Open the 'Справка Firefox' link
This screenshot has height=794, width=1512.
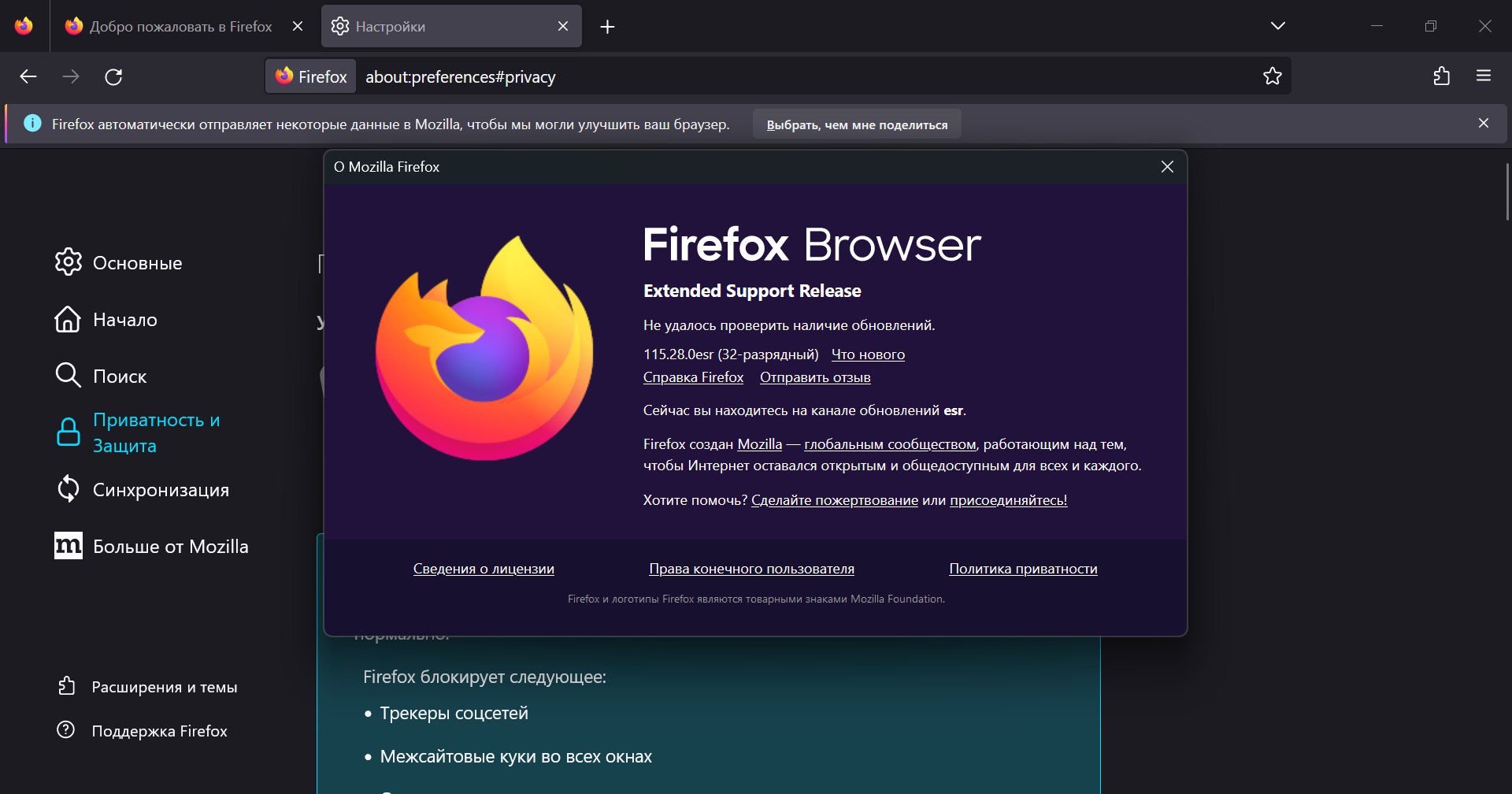pyautogui.click(x=693, y=377)
